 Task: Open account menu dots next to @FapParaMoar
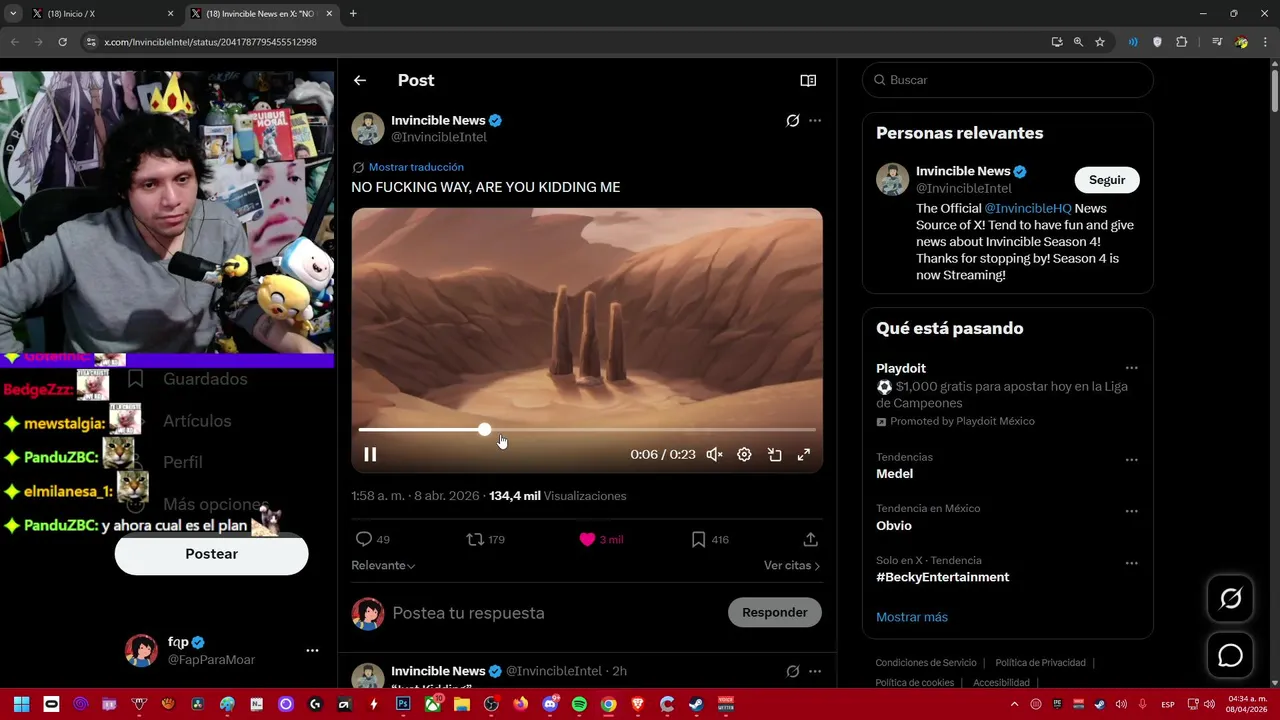(x=312, y=650)
